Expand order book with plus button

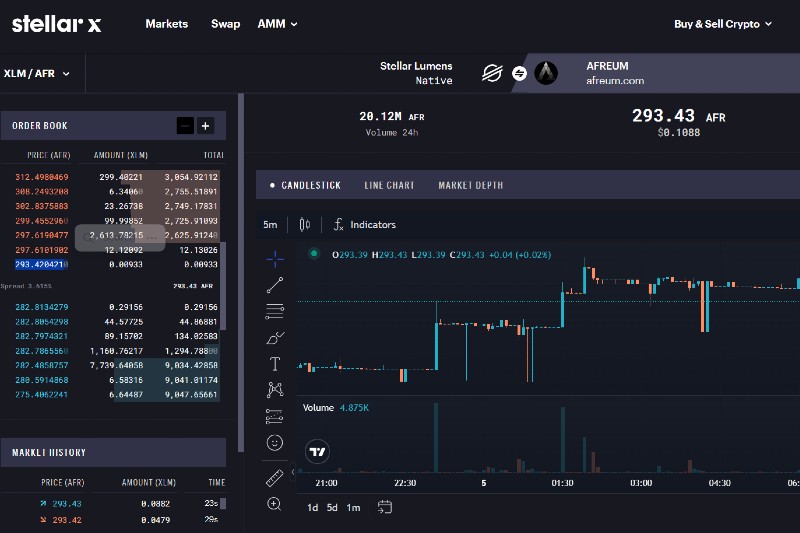click(x=205, y=126)
